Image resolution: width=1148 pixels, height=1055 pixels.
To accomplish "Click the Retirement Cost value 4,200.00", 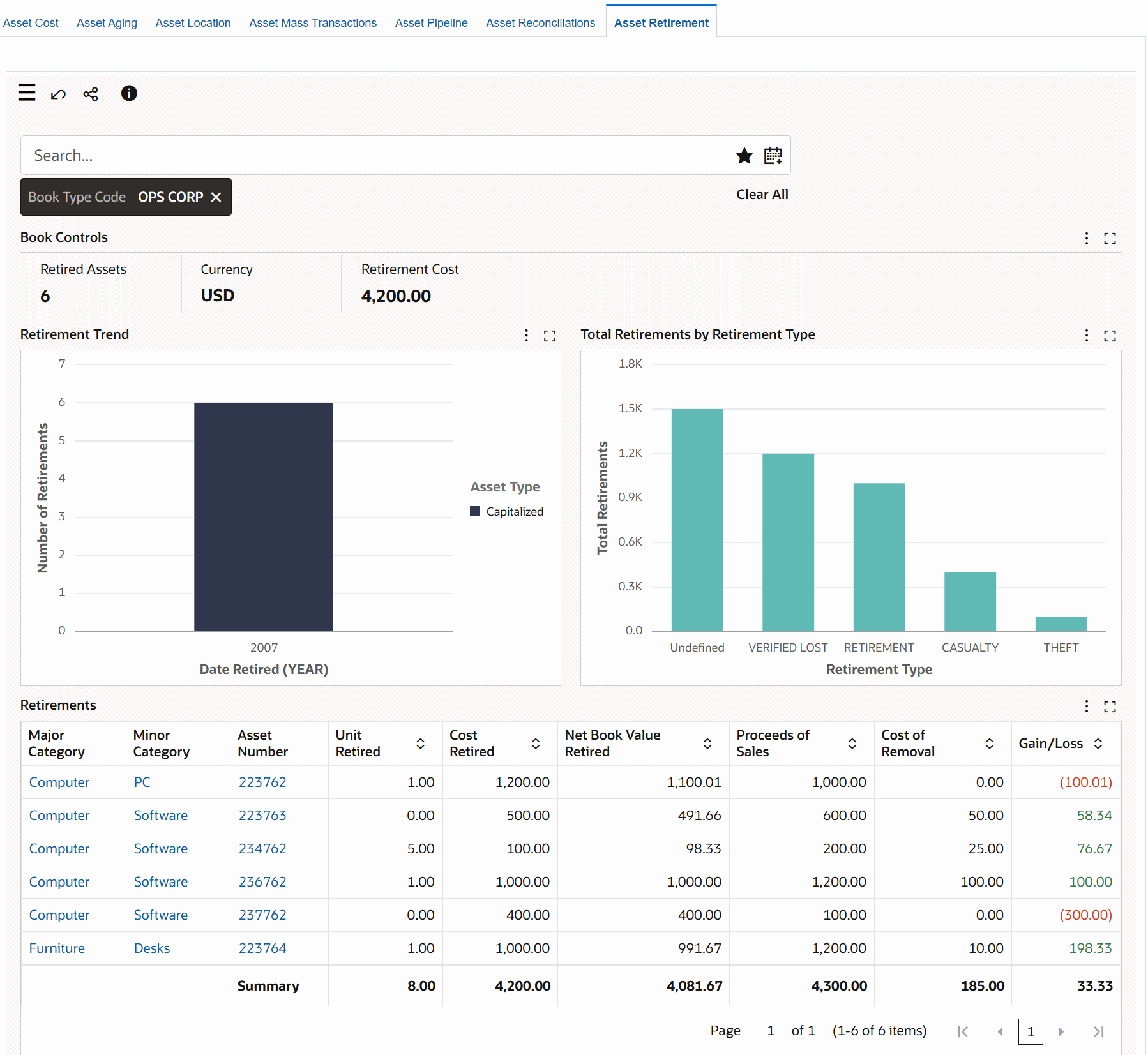I will coord(396,296).
